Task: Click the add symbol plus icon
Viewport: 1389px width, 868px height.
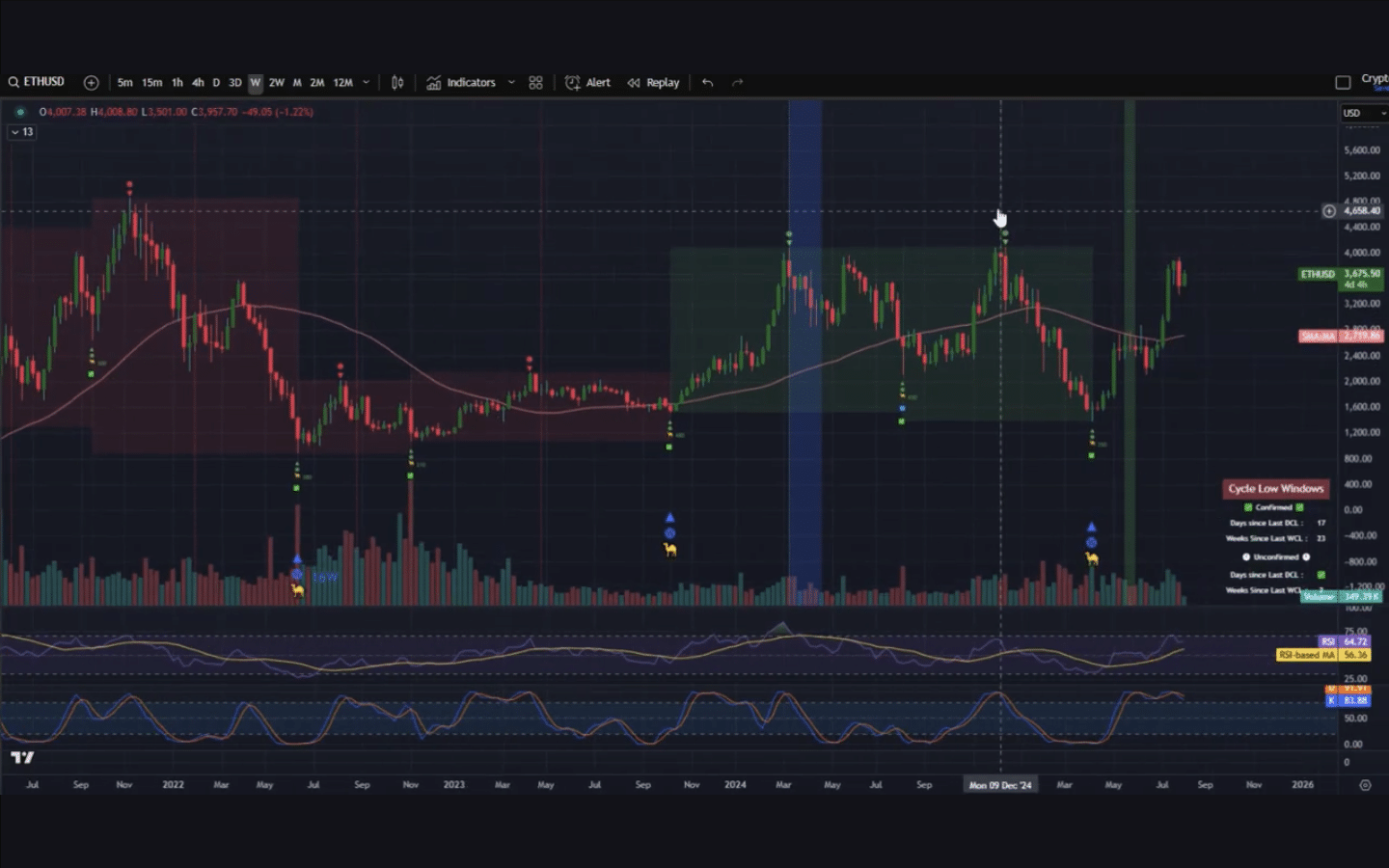Action: pyautogui.click(x=92, y=83)
